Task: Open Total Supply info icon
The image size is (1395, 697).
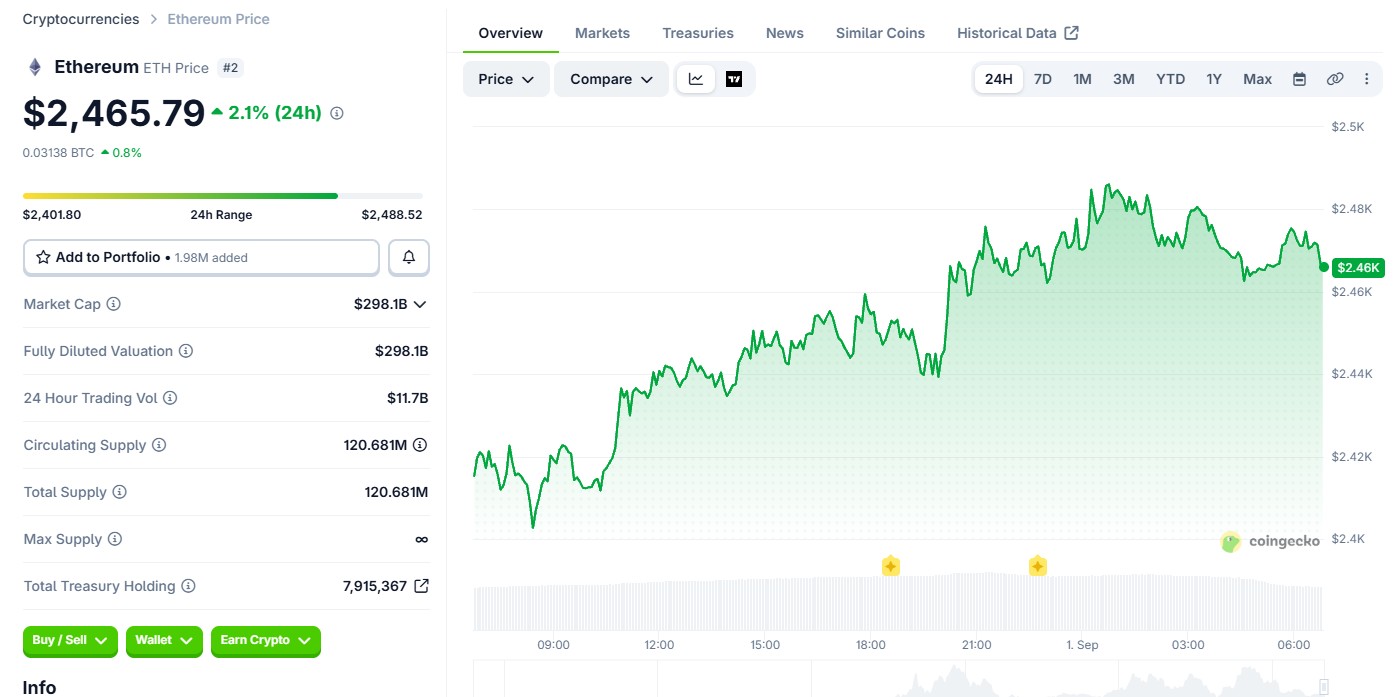Action: coord(120,492)
